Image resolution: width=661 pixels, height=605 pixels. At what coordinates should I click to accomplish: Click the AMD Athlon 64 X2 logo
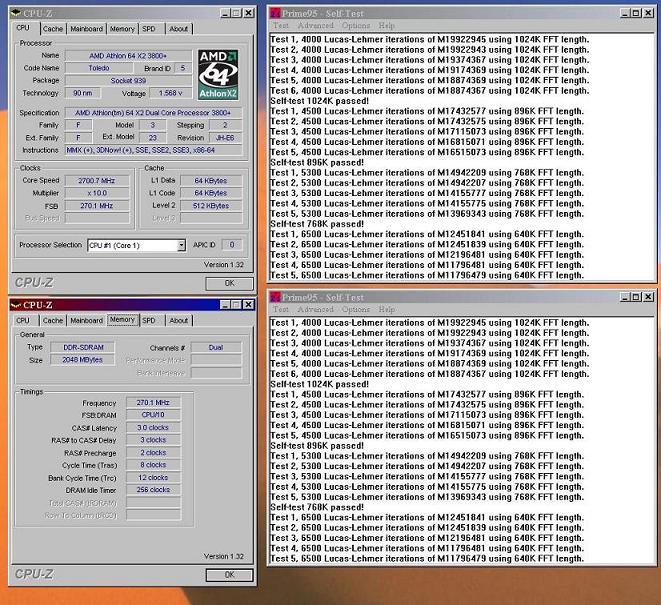pyautogui.click(x=218, y=75)
